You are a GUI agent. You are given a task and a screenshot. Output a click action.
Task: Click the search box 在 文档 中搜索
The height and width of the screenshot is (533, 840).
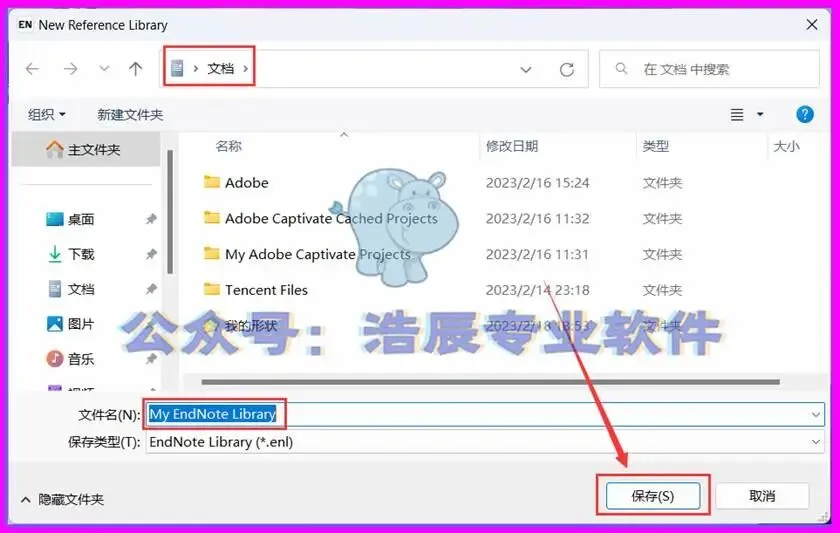709,69
